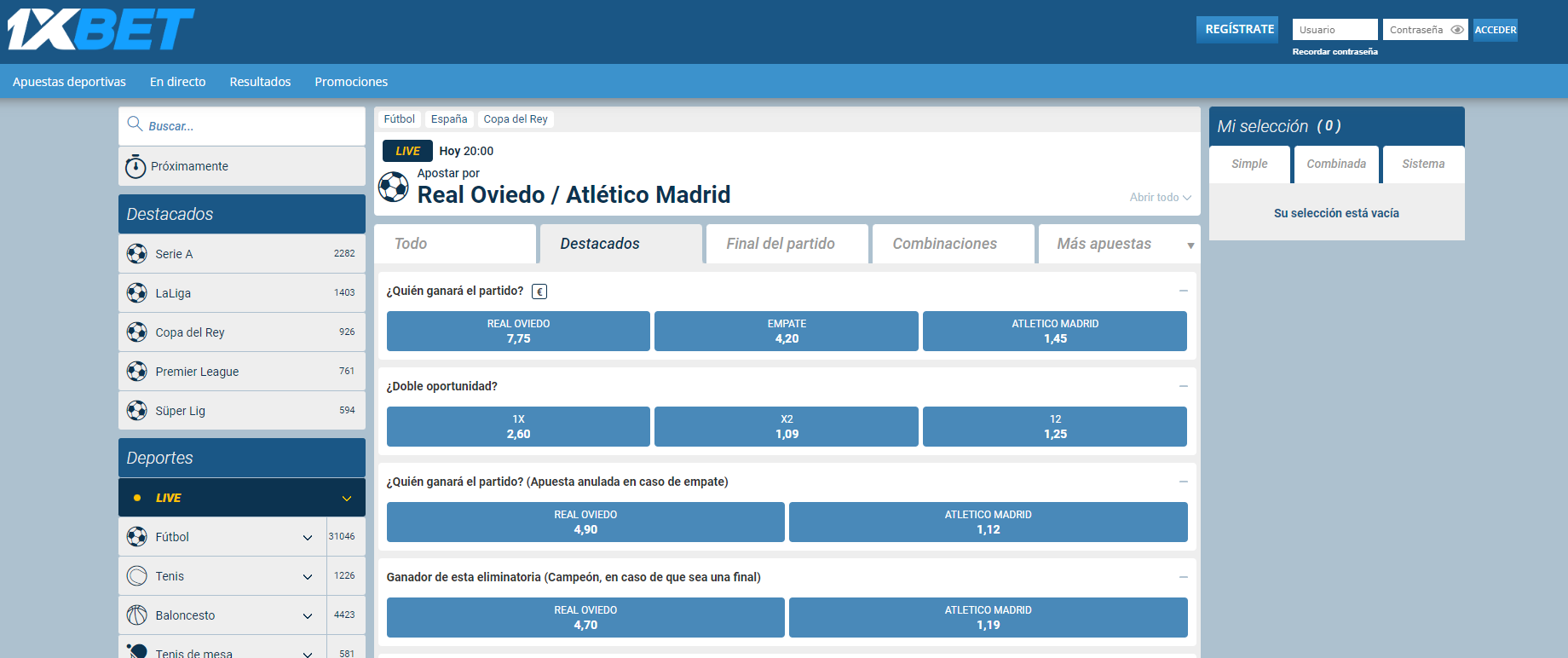
Task: Click the Baloncesto count 4423
Action: (x=344, y=615)
